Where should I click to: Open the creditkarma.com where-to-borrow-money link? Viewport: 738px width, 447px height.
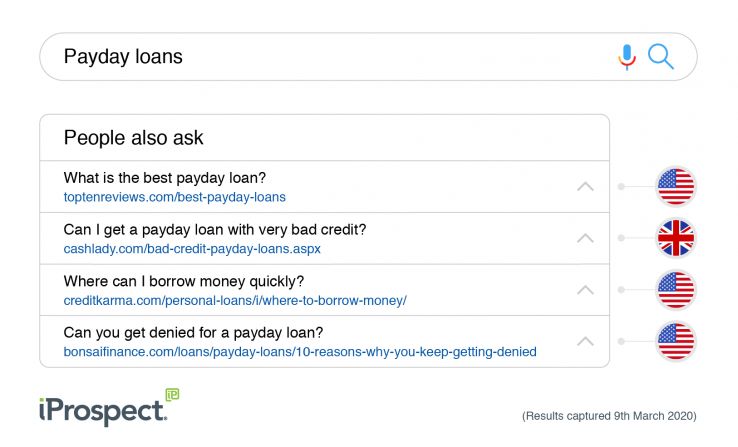(235, 300)
